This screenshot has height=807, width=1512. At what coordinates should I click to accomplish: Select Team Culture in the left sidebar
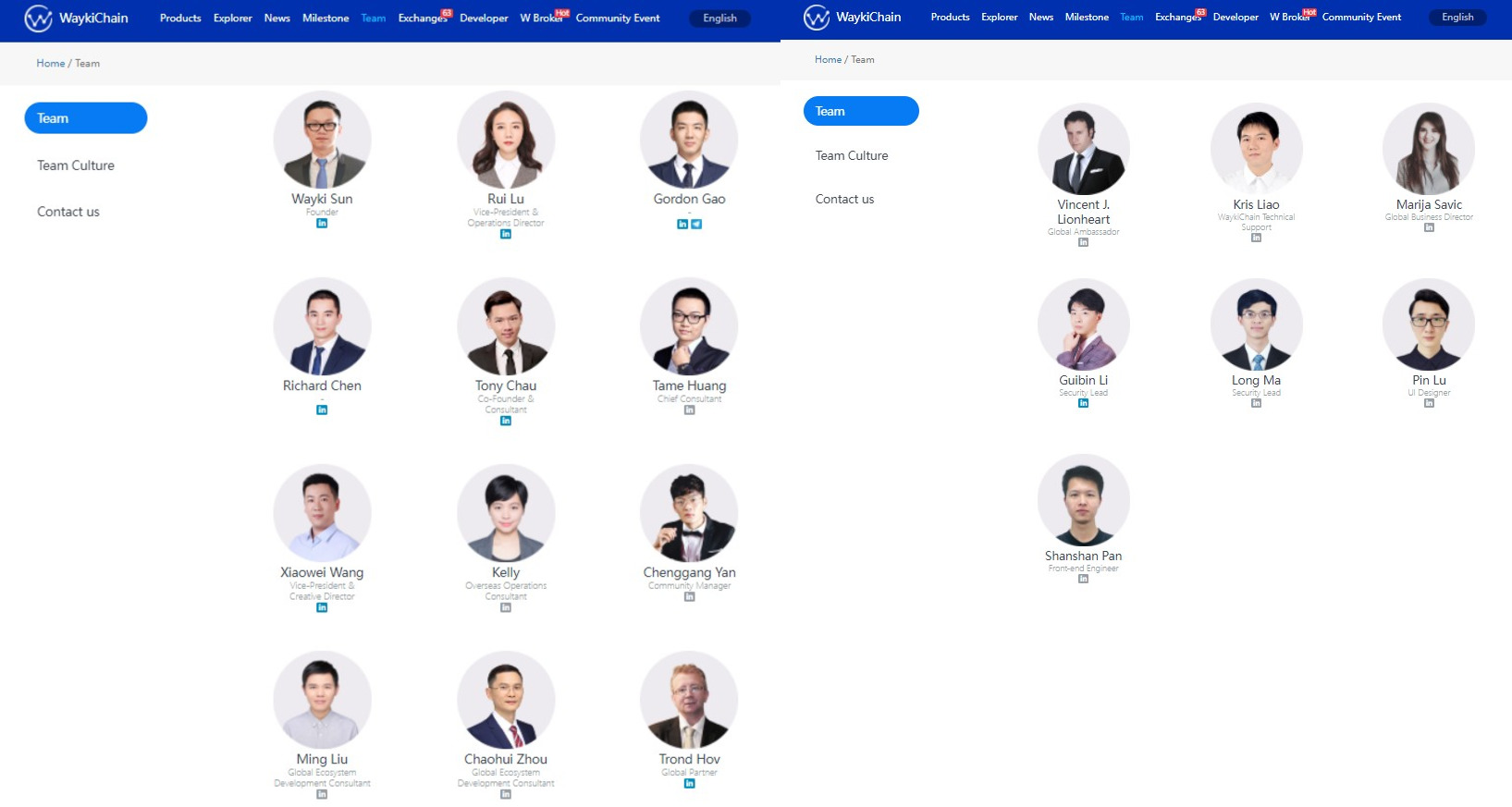click(x=76, y=165)
